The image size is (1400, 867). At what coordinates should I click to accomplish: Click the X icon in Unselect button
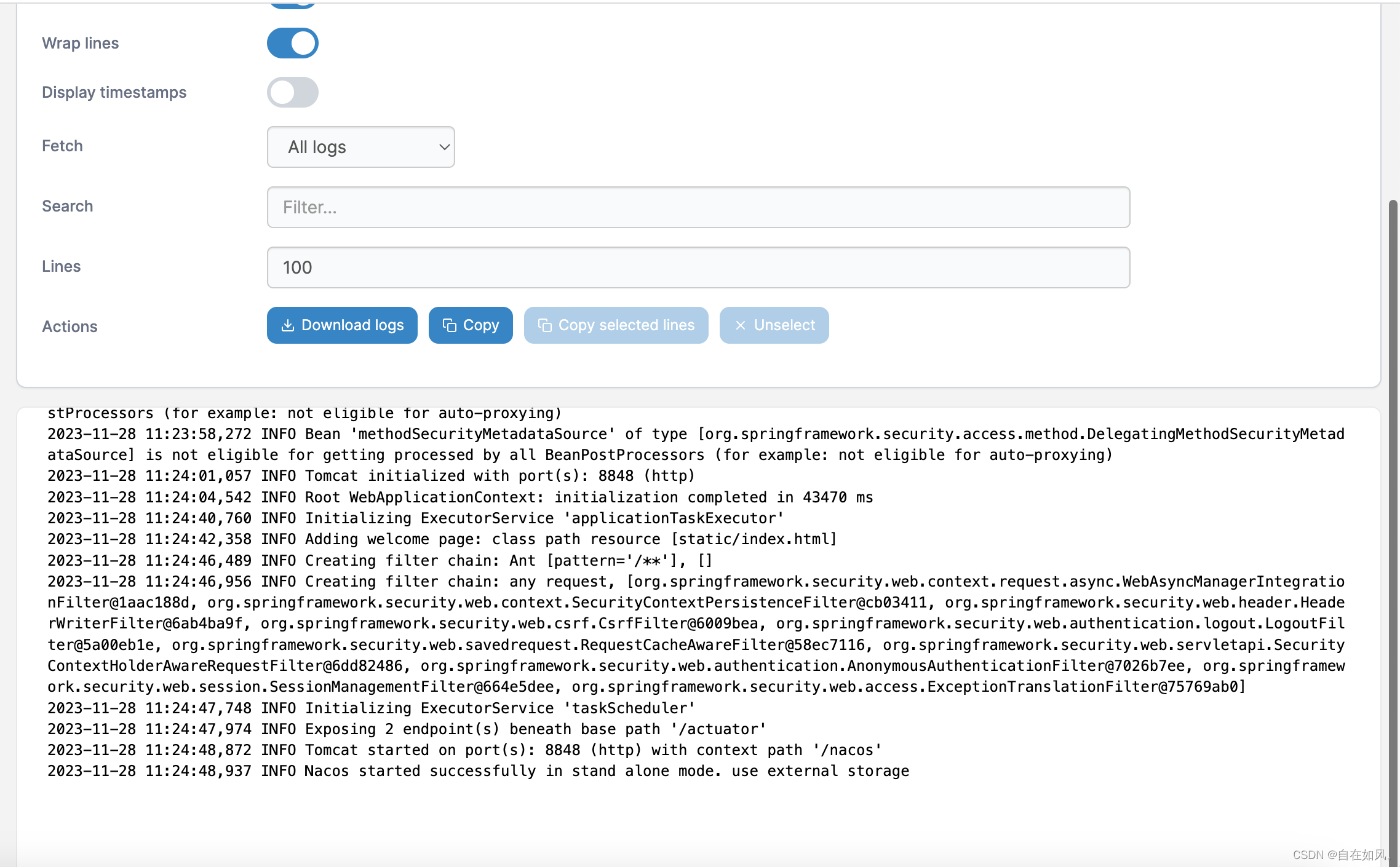[x=740, y=325]
